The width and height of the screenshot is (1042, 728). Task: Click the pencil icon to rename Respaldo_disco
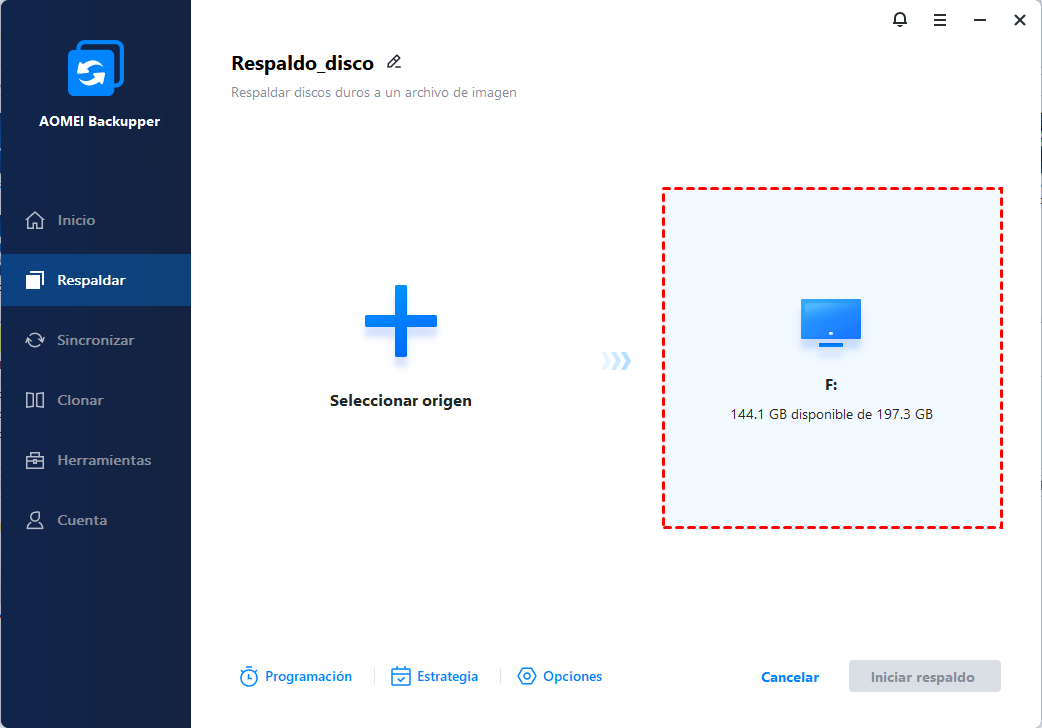pos(394,62)
